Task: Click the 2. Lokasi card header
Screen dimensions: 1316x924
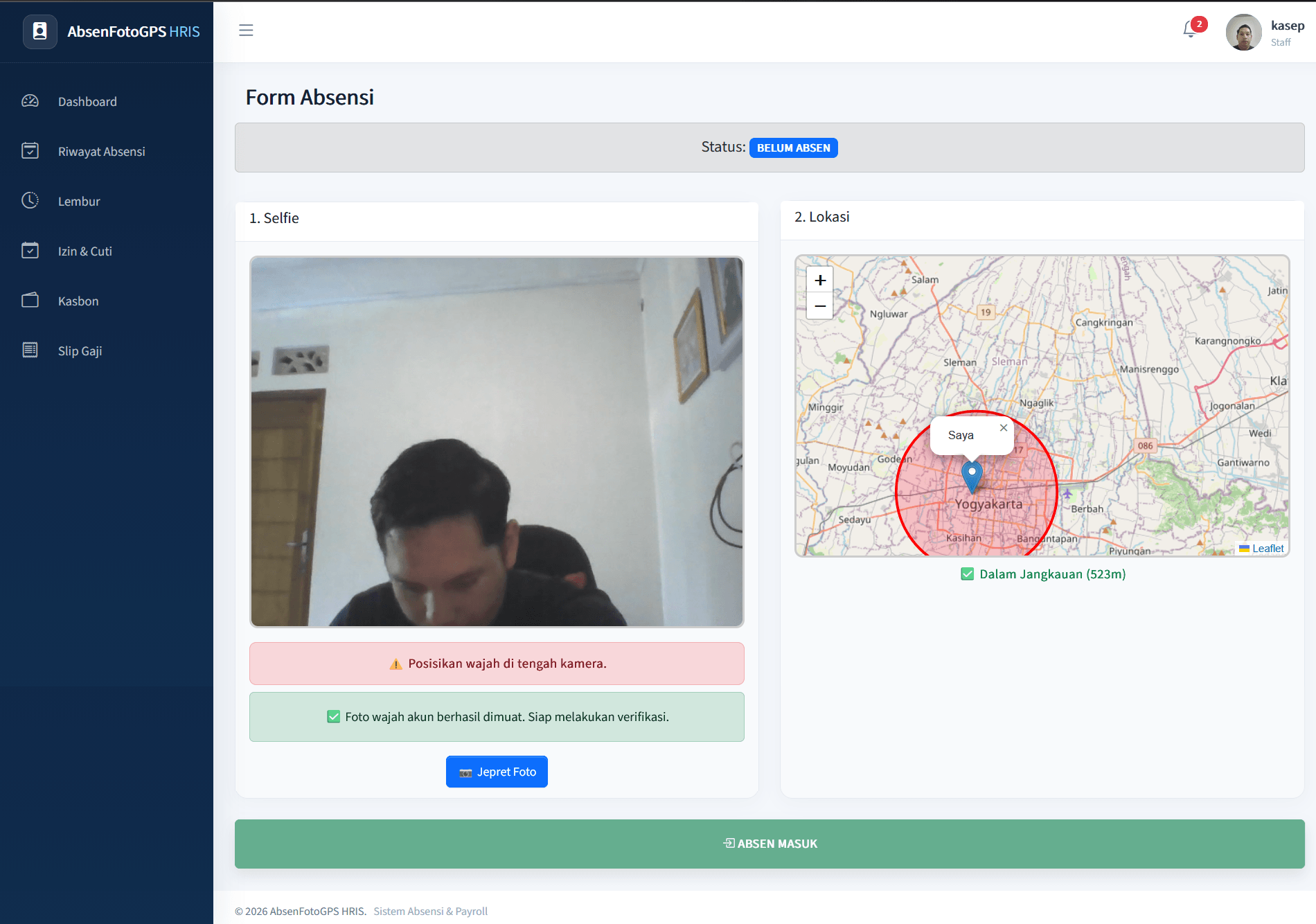Action: [1042, 220]
